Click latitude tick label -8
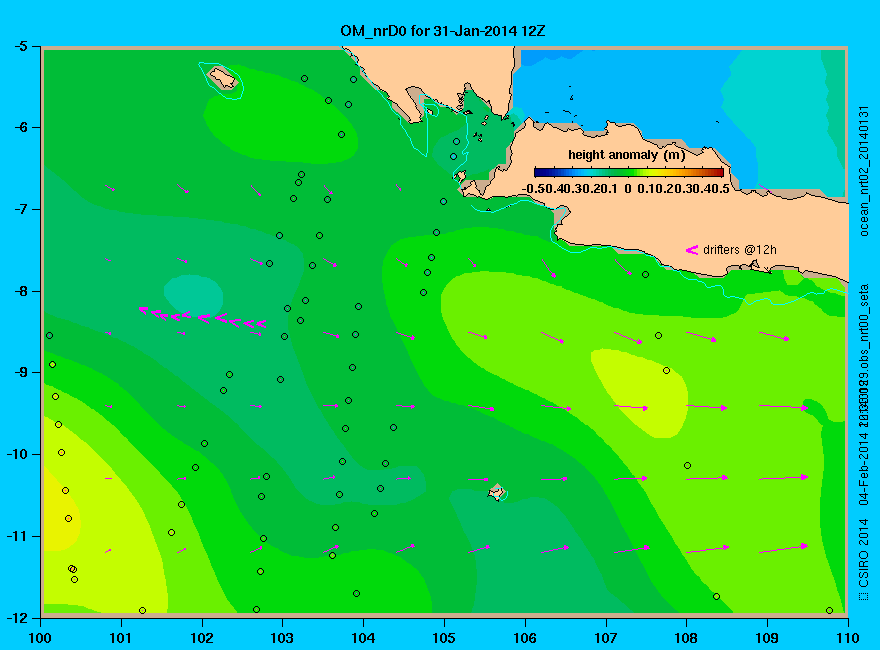Viewport: 880px width, 650px height. (19, 291)
